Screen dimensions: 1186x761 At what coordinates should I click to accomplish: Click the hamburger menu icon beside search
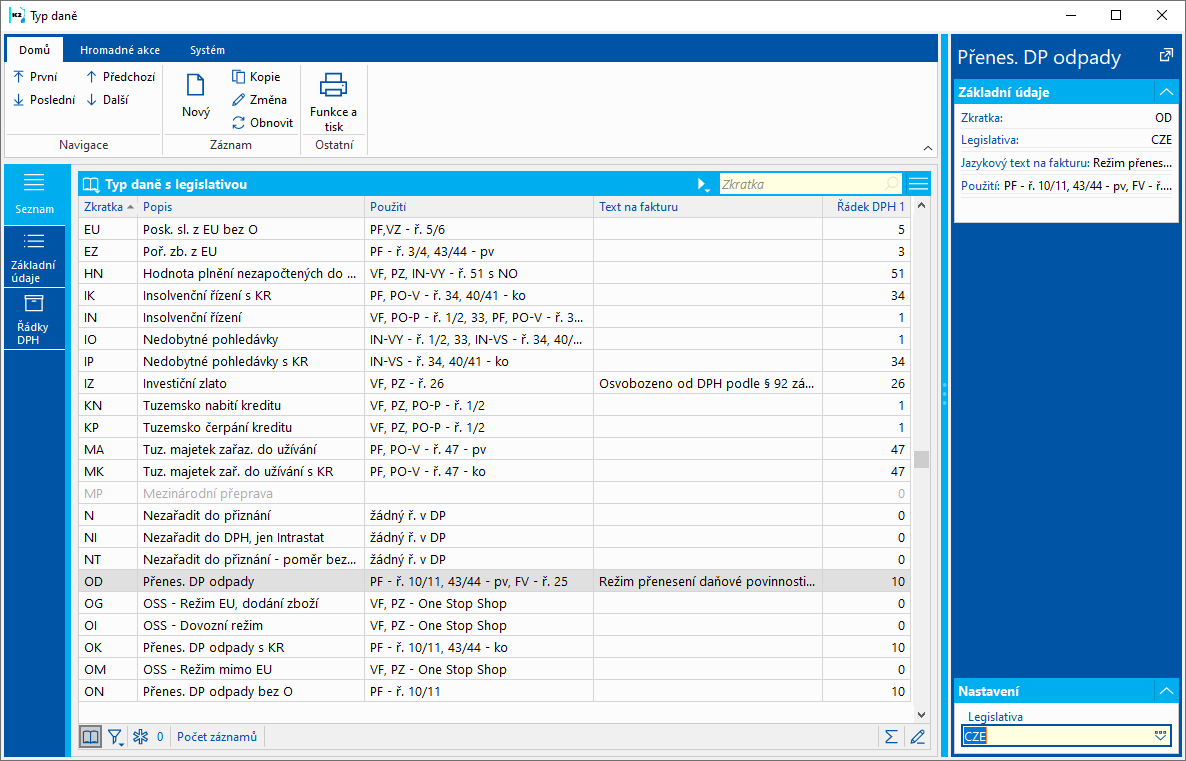(x=918, y=184)
